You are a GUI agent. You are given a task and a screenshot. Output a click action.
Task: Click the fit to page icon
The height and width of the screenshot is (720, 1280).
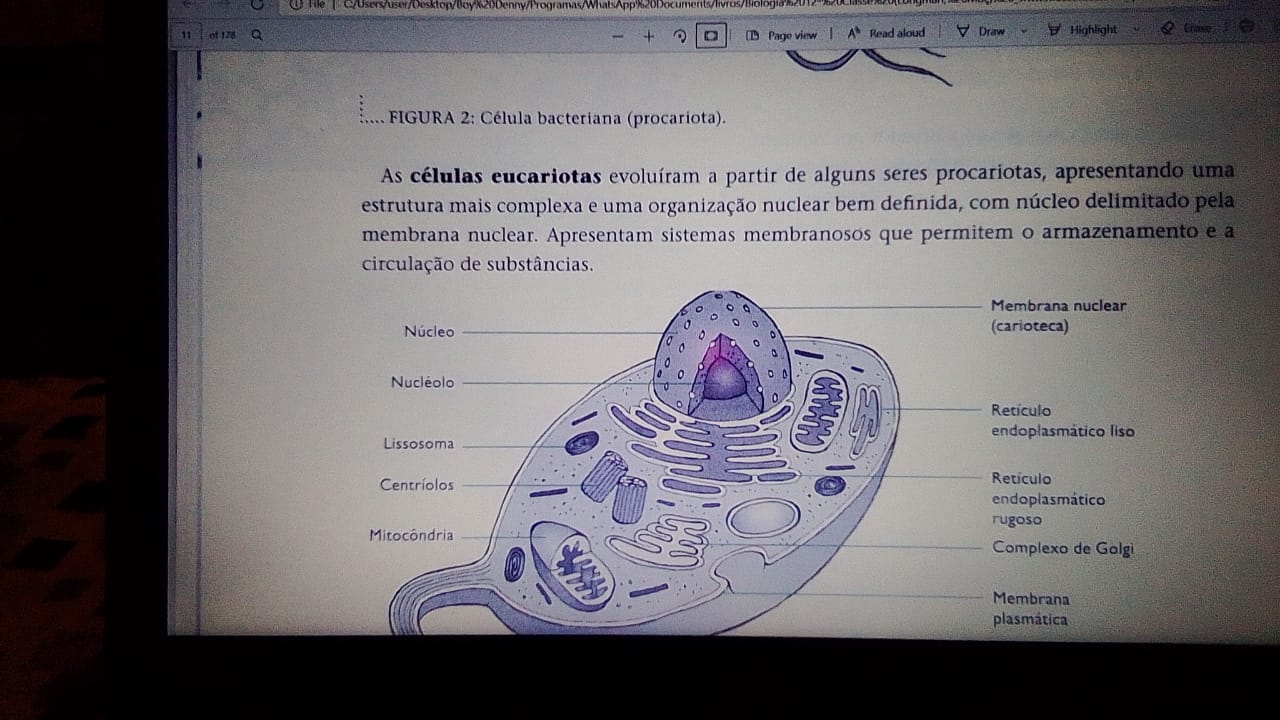[710, 36]
